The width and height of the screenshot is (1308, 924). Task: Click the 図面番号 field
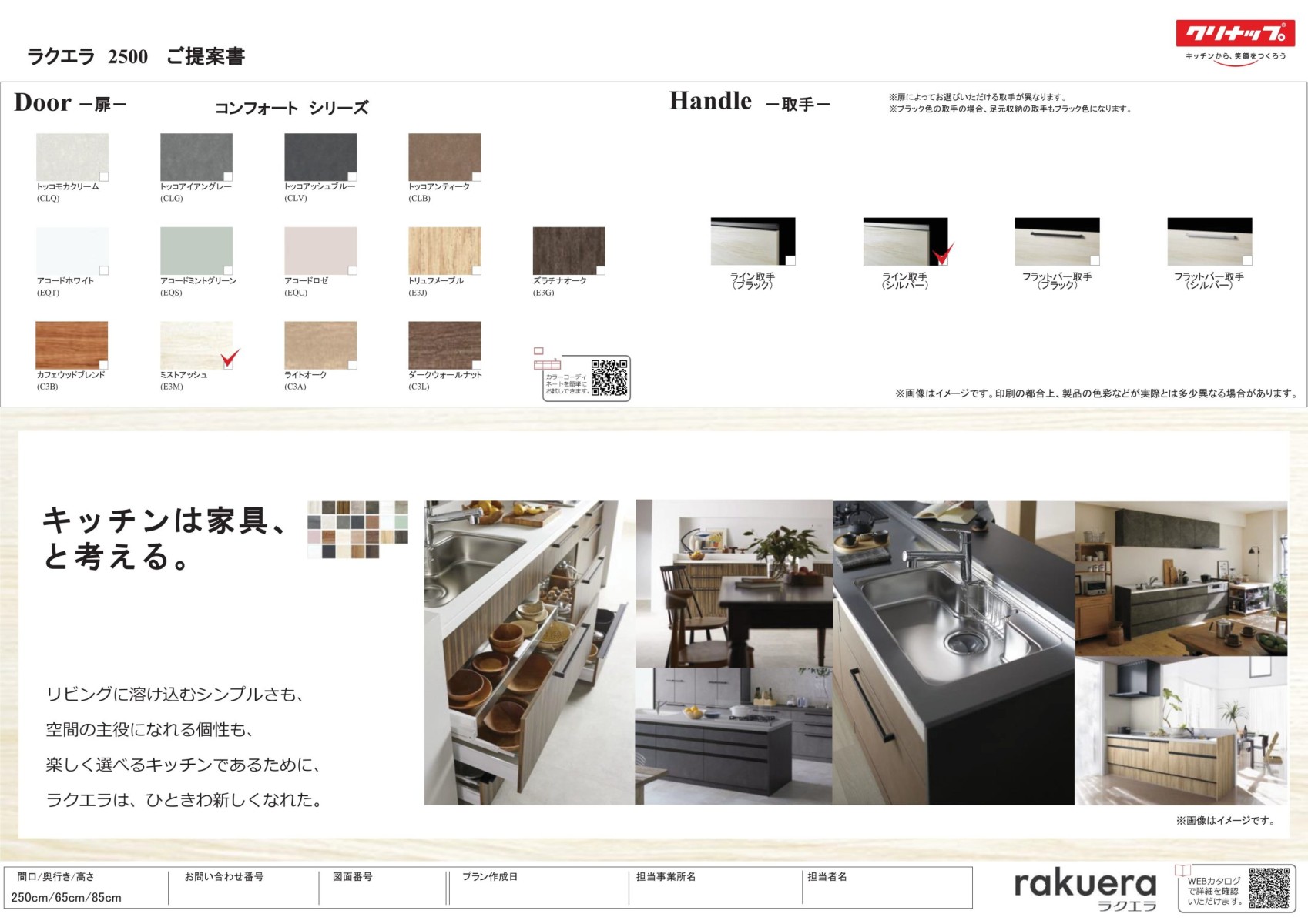383,888
